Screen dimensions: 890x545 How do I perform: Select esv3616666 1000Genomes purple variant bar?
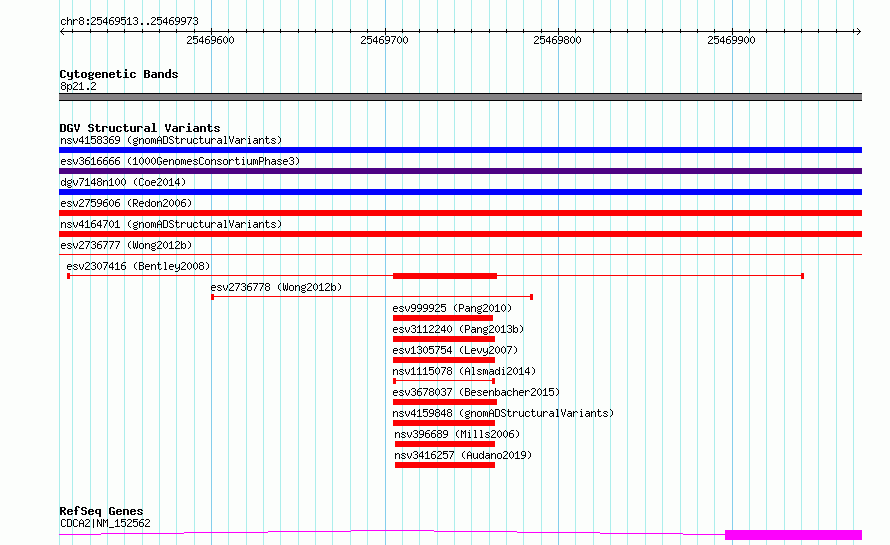460,171
